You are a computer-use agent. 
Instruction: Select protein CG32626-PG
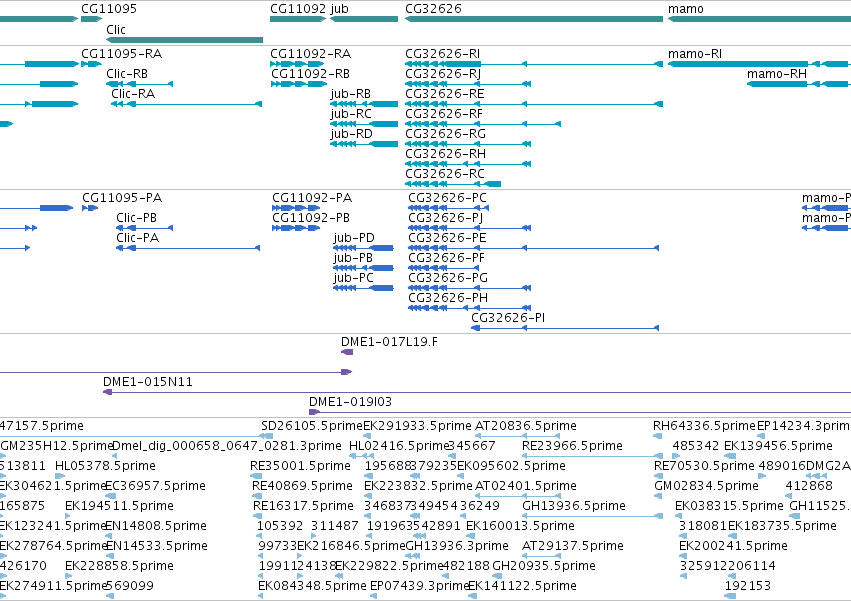[469, 288]
